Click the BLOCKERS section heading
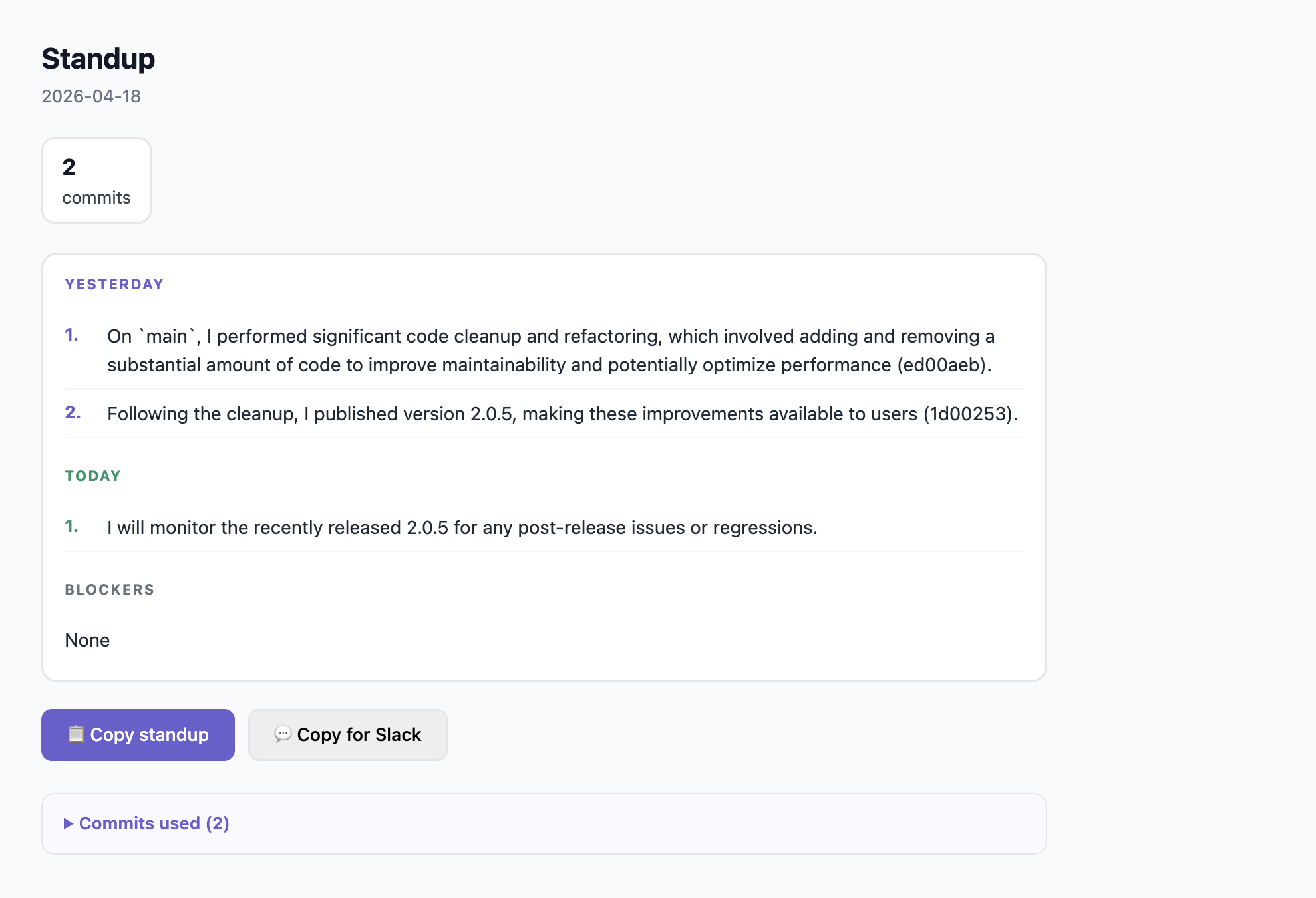The image size is (1316, 898). 110,590
